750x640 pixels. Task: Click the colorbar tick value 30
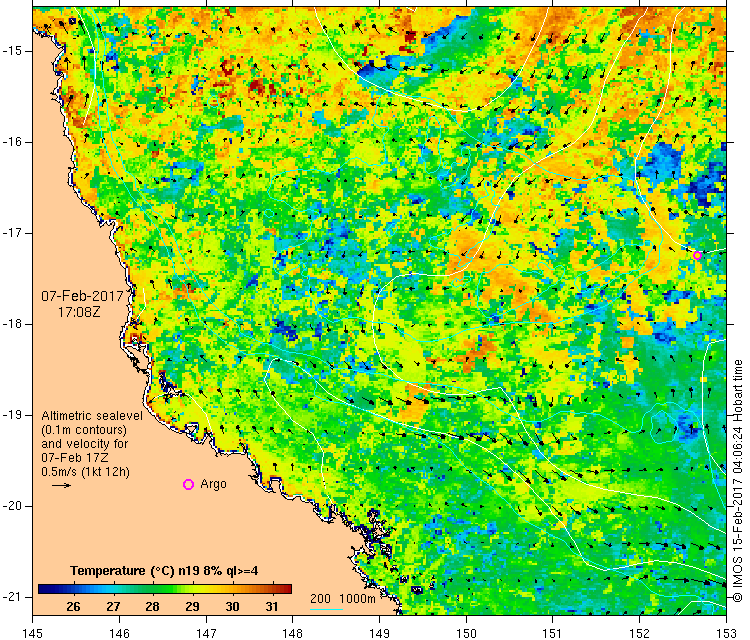click(232, 607)
